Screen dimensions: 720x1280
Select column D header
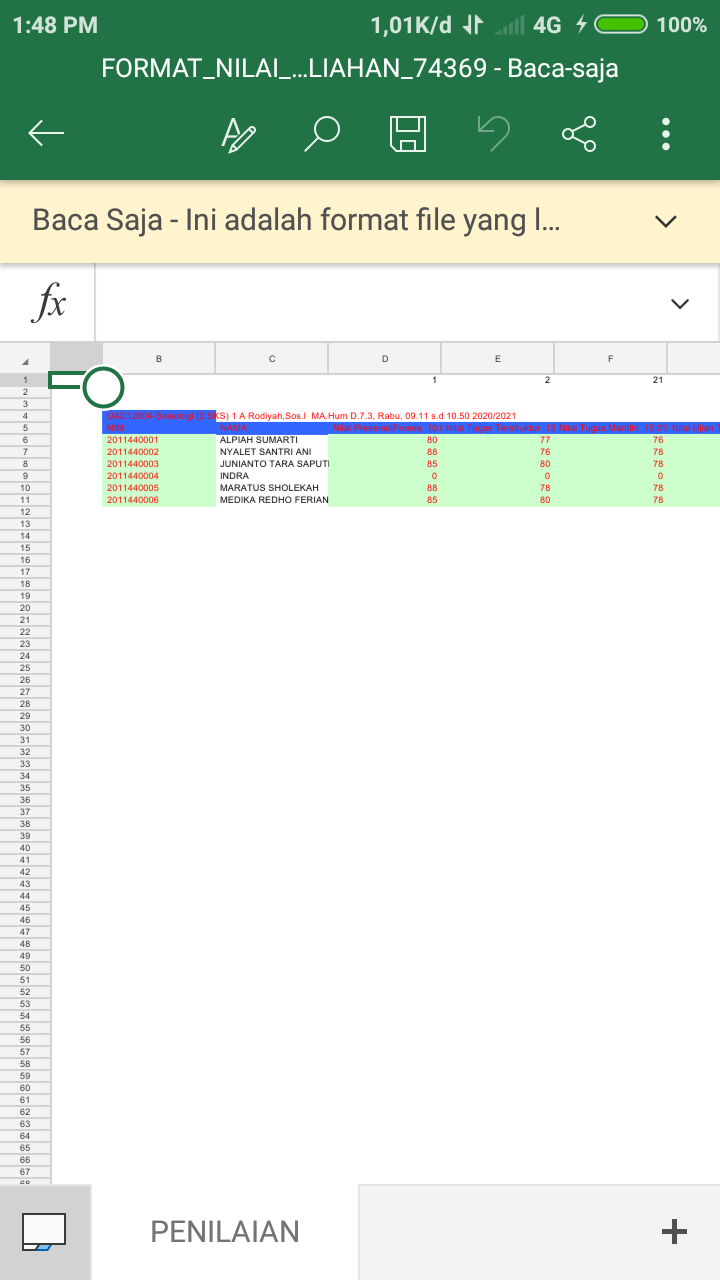(x=385, y=359)
